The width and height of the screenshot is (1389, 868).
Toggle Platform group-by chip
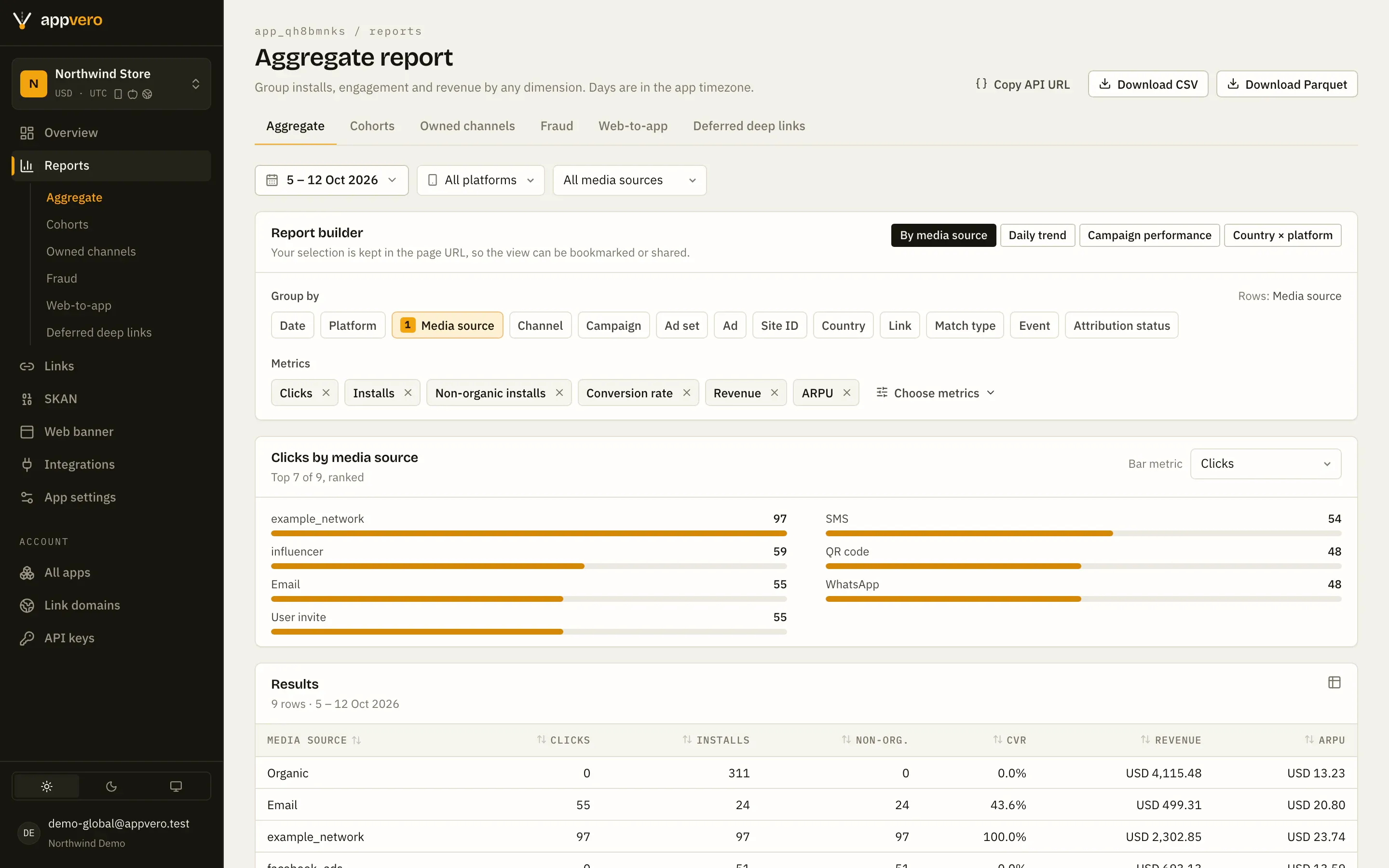353,325
